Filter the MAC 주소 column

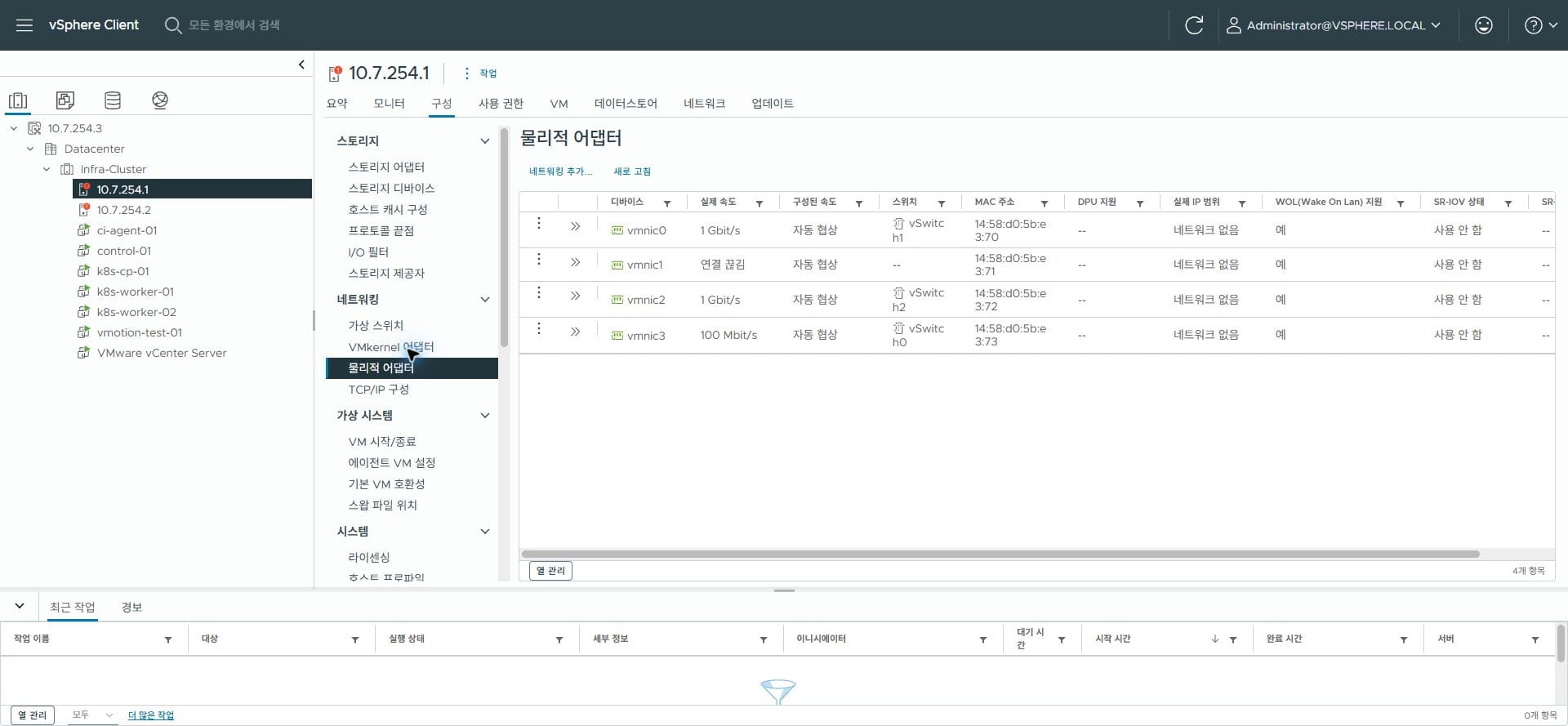[1045, 203]
